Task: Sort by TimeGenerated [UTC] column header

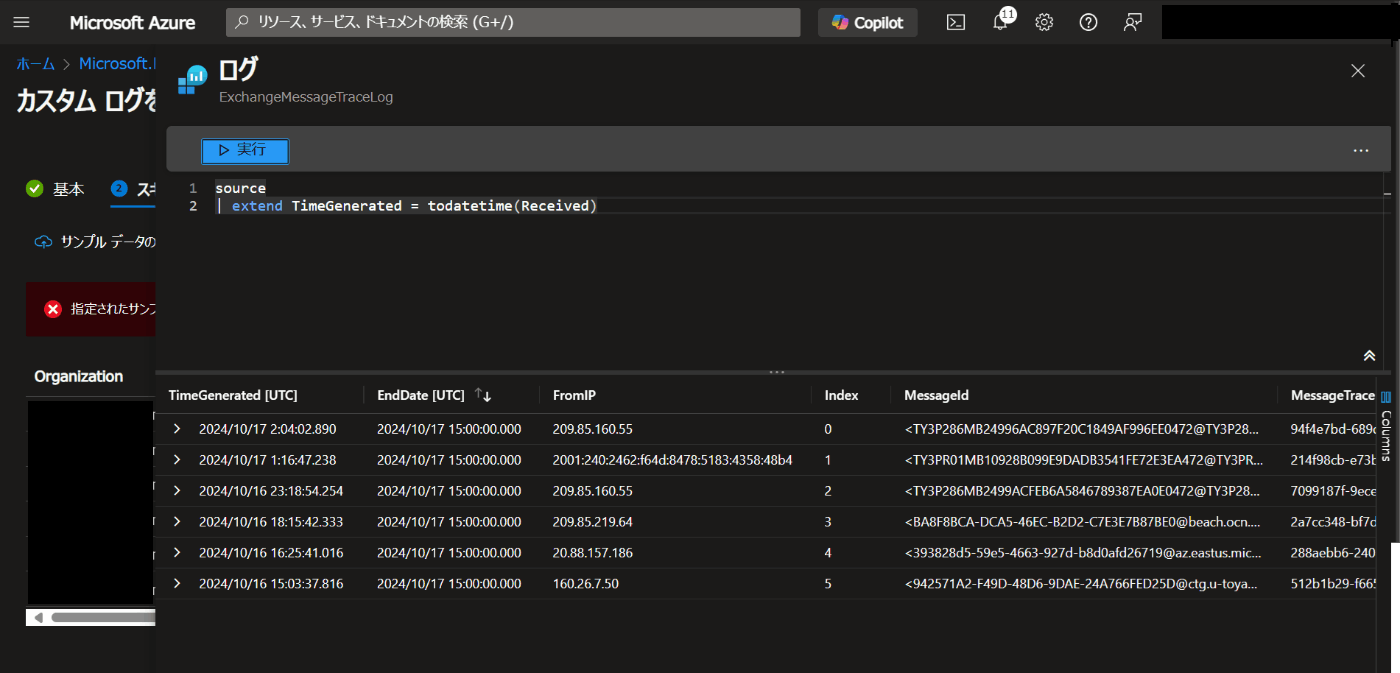Action: pyautogui.click(x=233, y=395)
